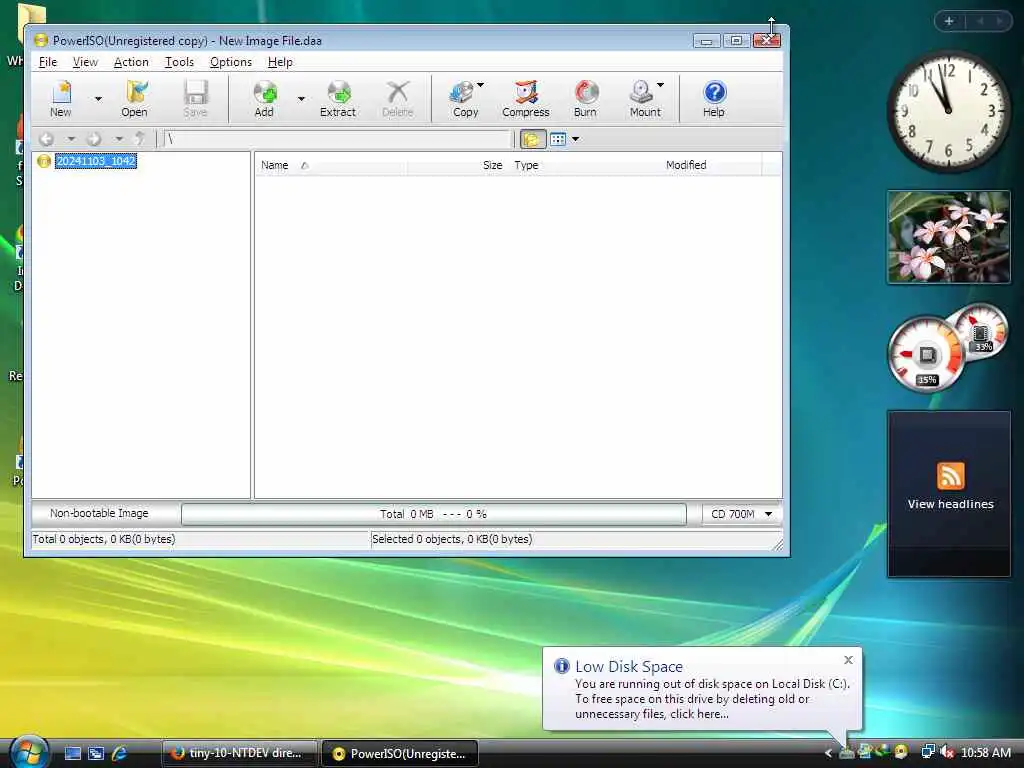Click the Mount drive toolbar icon

click(644, 98)
